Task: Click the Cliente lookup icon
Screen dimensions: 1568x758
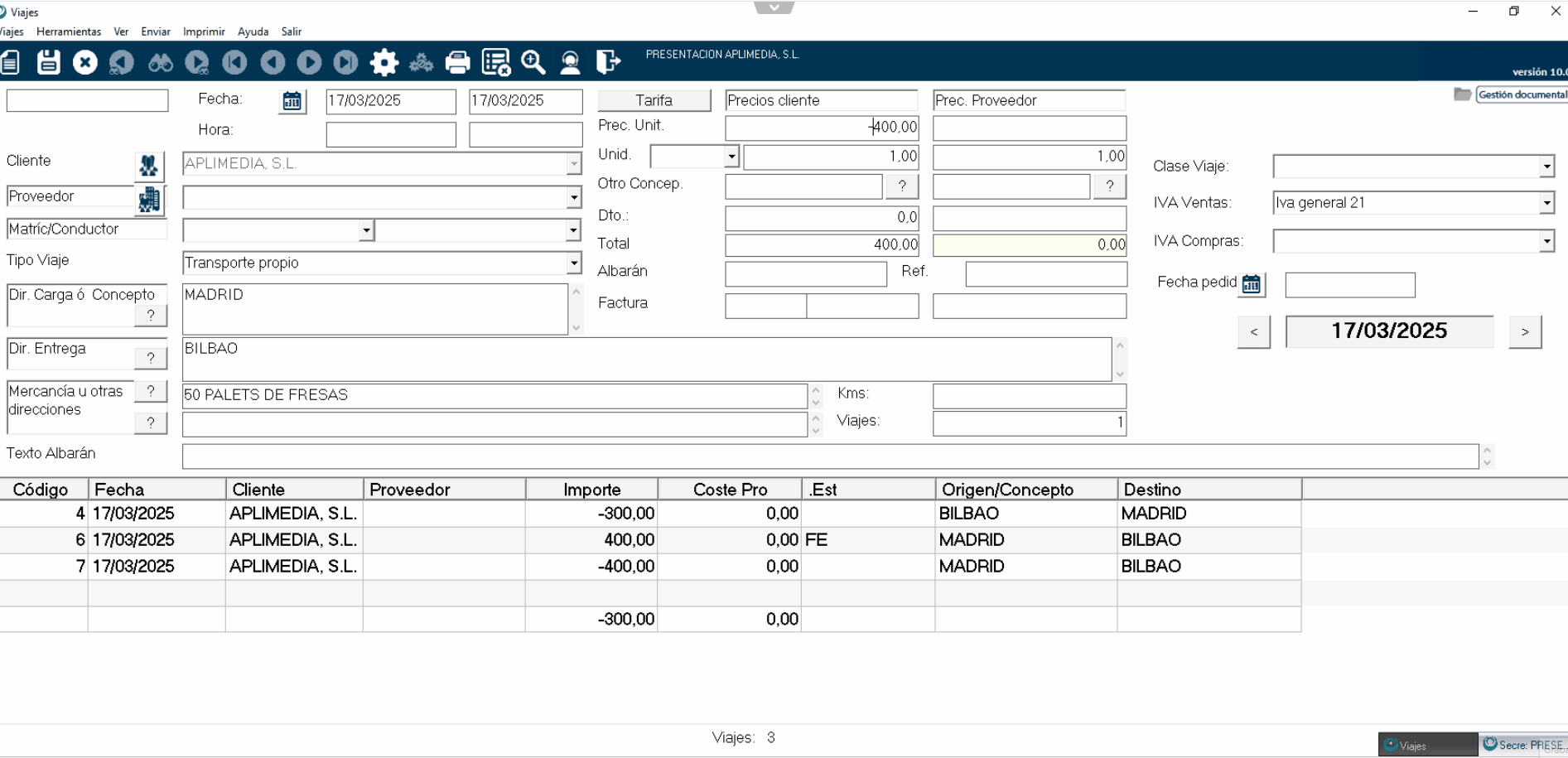Action: 149,166
